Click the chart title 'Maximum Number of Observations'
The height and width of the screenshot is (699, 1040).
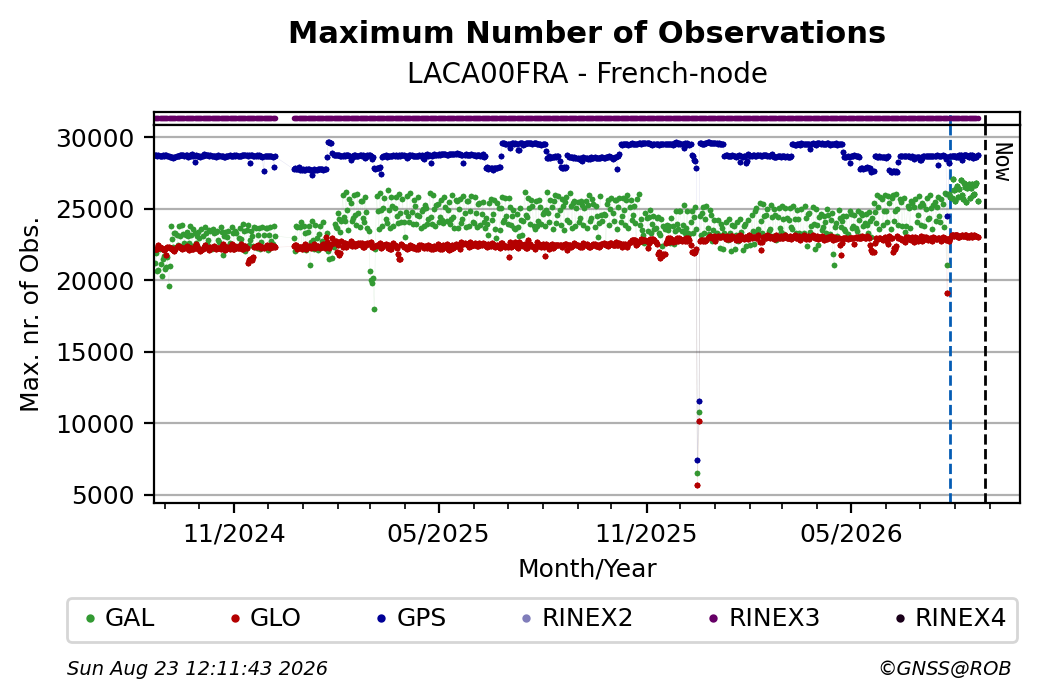point(587,32)
